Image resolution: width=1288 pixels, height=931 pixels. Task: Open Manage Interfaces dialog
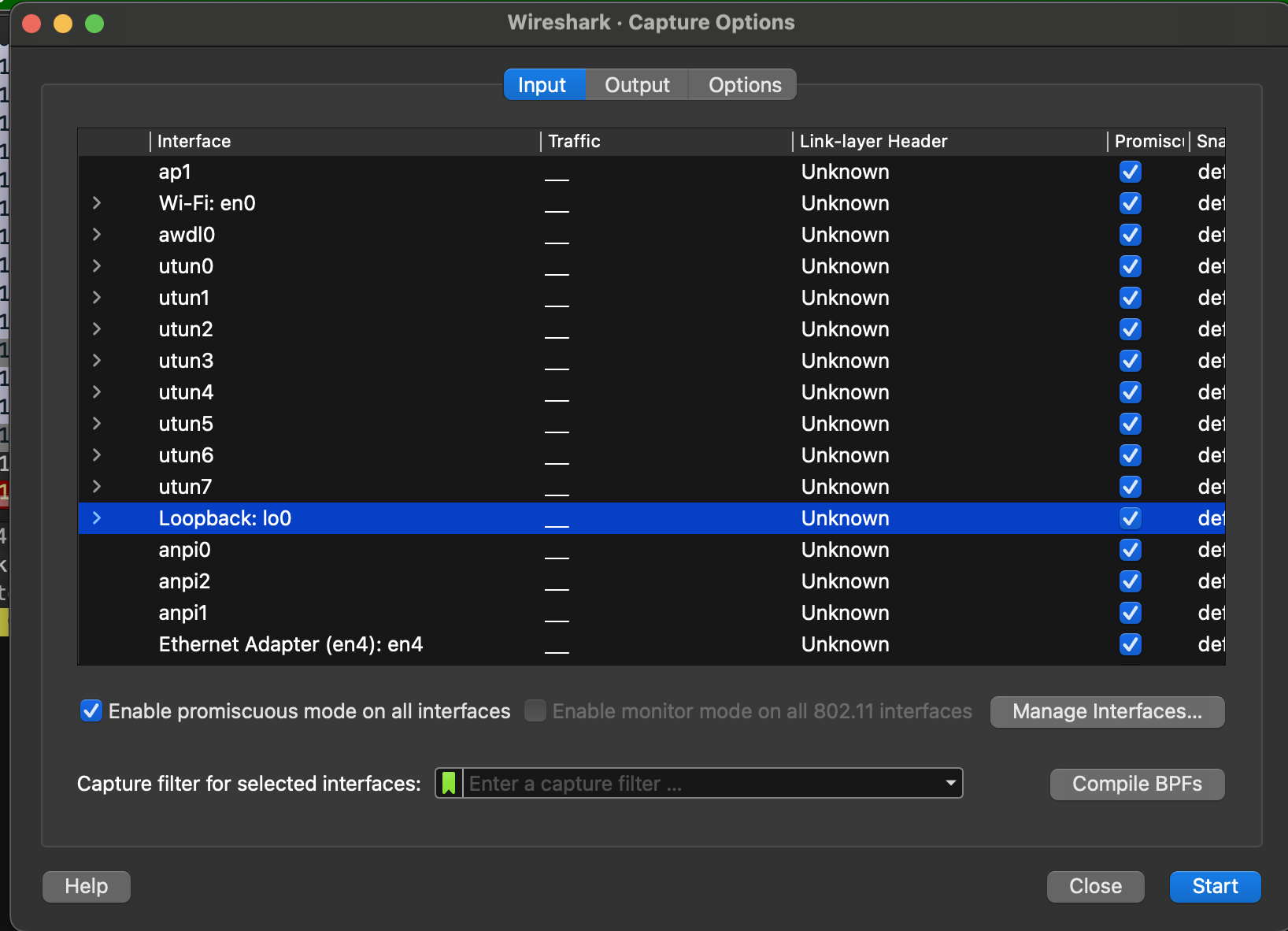1107,711
